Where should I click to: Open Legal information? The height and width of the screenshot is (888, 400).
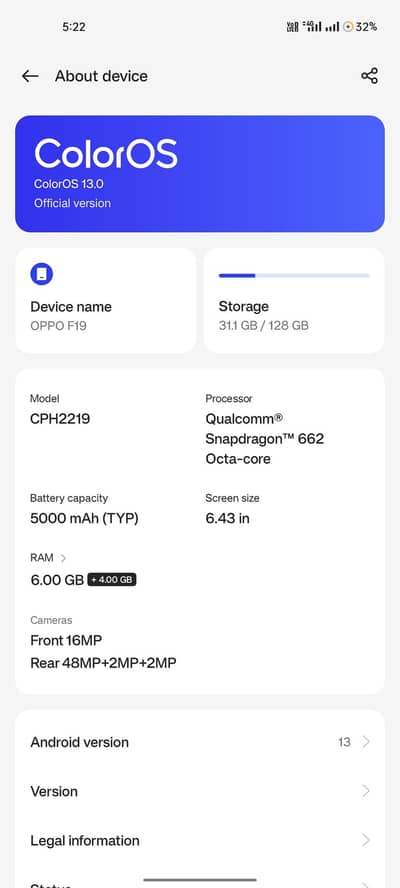200,840
